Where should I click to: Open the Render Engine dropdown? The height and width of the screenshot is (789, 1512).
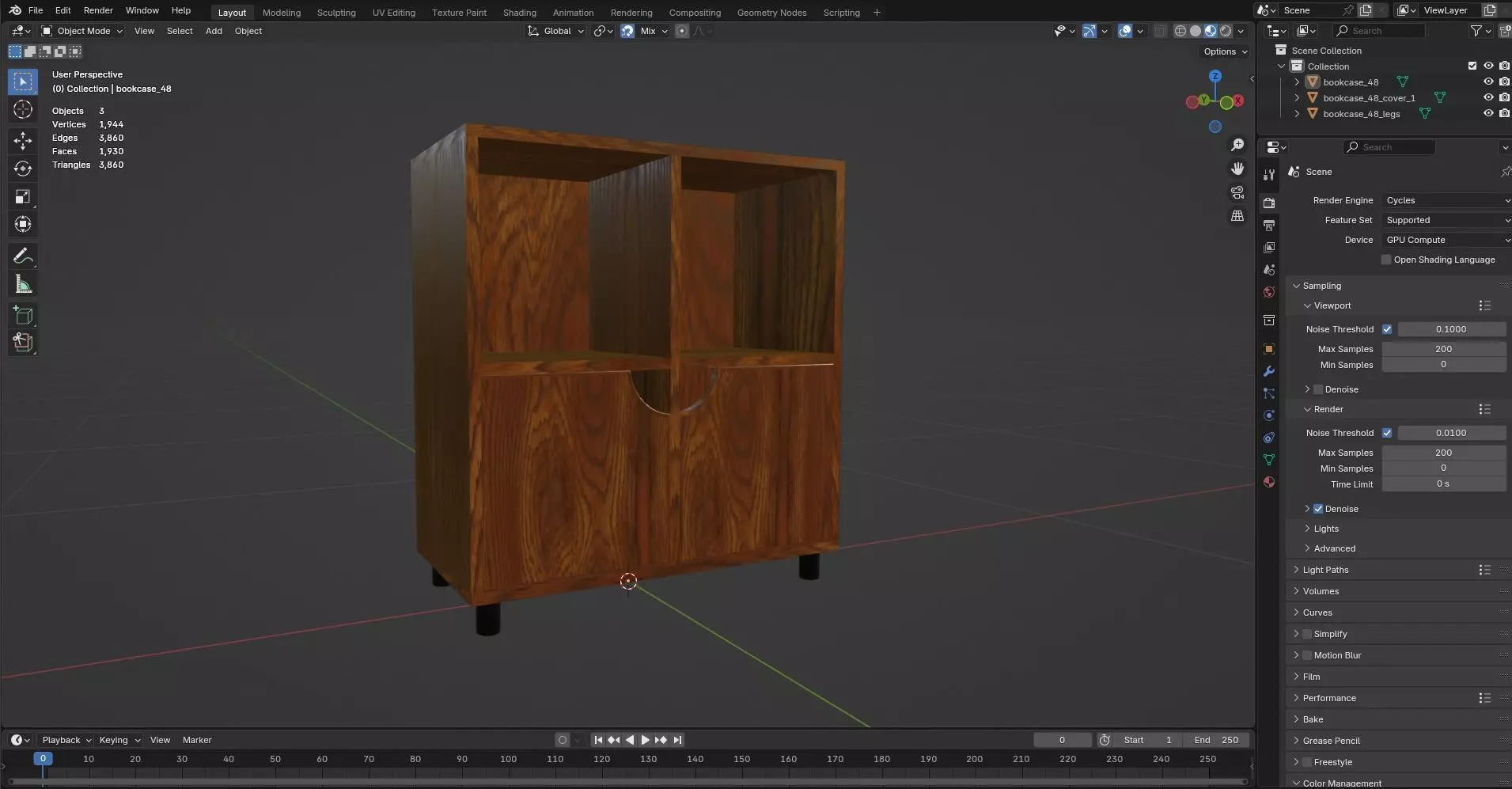coord(1446,200)
